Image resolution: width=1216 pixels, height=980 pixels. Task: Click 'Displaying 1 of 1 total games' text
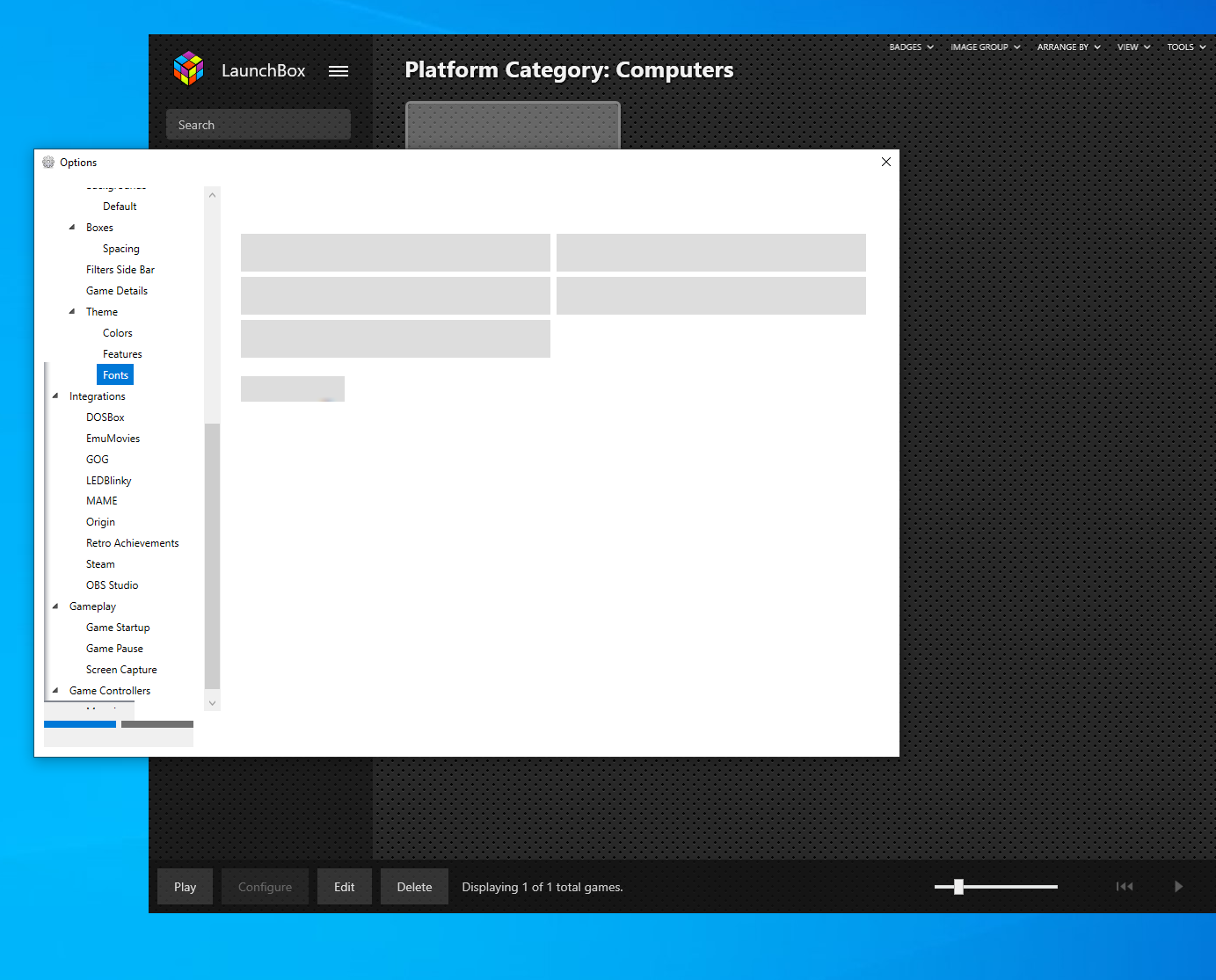click(x=542, y=887)
